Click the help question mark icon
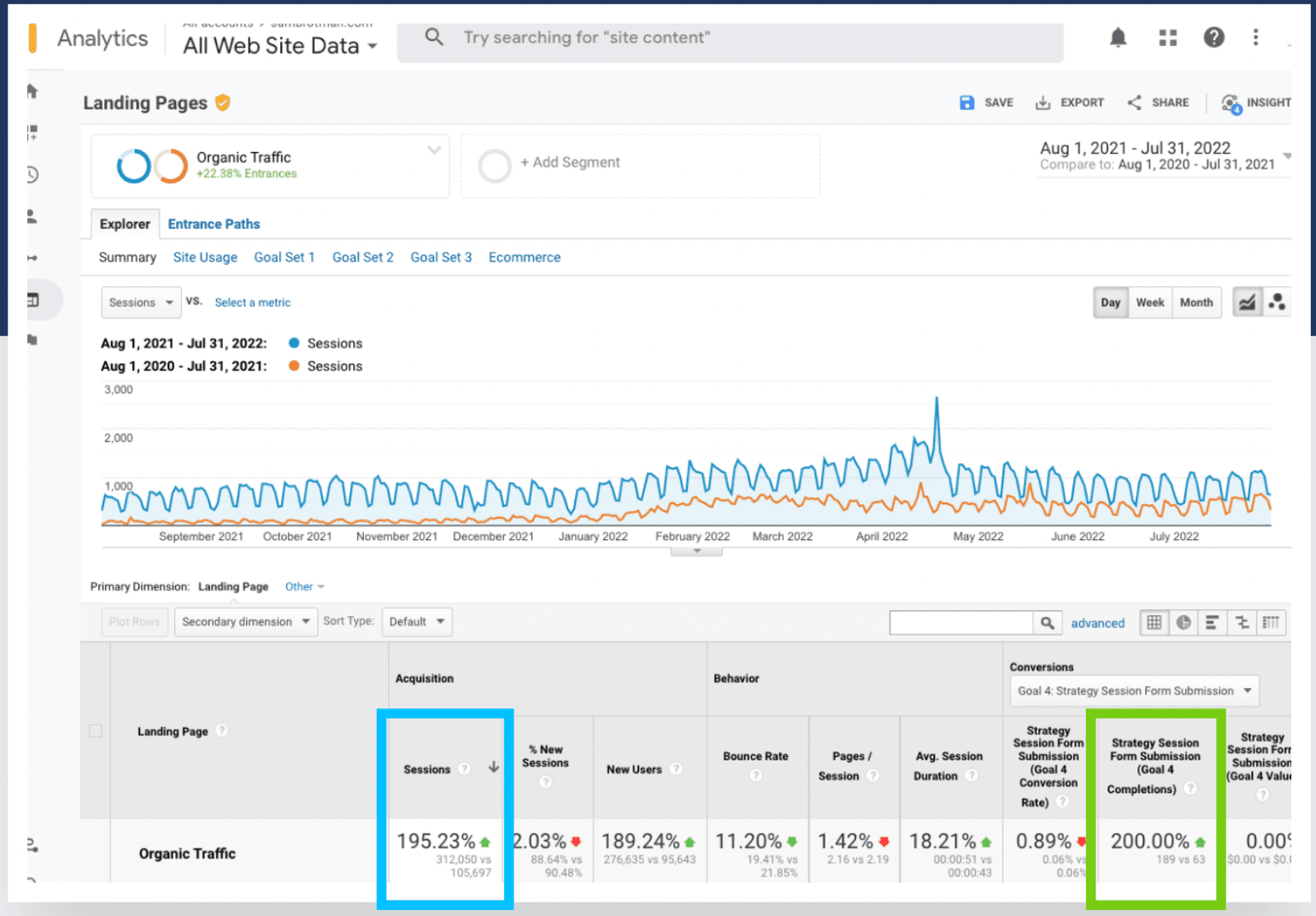Viewport: 1316px width, 916px height. pos(1213,38)
